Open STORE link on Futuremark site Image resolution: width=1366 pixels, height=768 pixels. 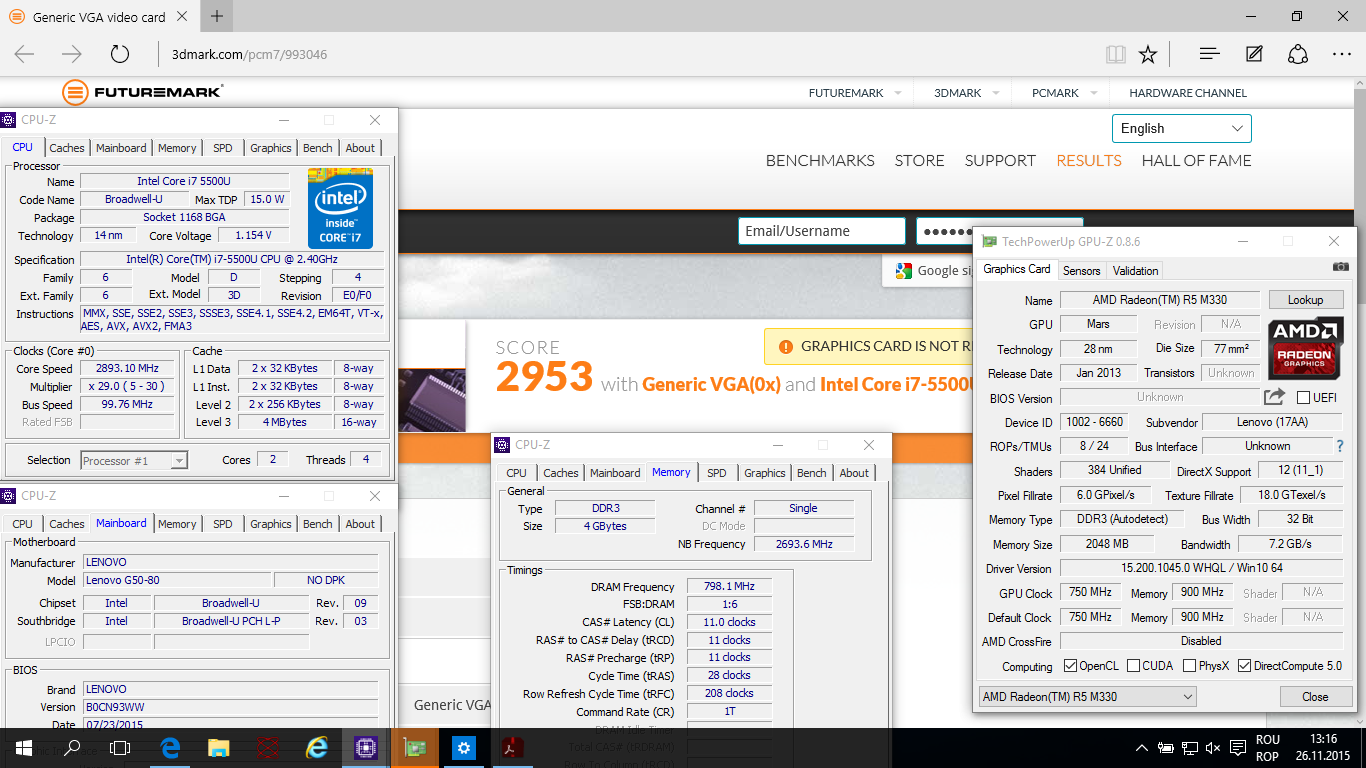pyautogui.click(x=920, y=160)
